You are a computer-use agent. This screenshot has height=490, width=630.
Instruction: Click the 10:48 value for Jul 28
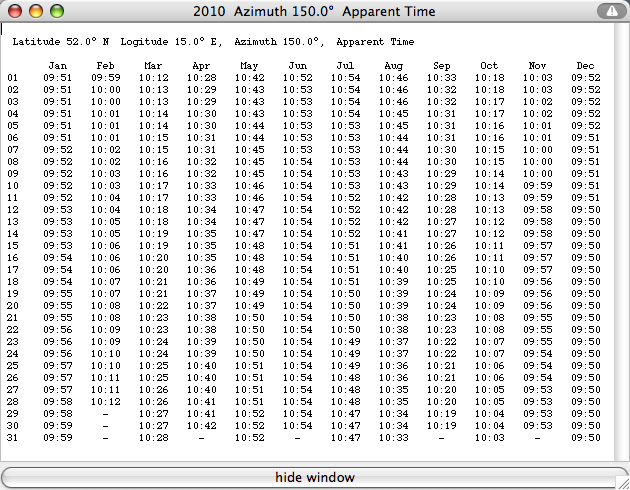pos(346,402)
